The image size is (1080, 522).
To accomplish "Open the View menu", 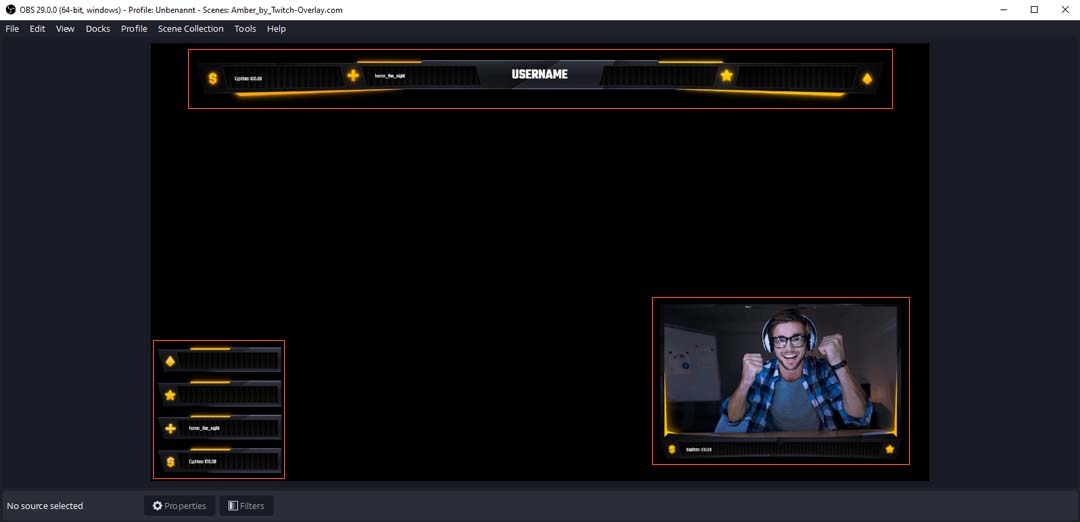I will [65, 29].
